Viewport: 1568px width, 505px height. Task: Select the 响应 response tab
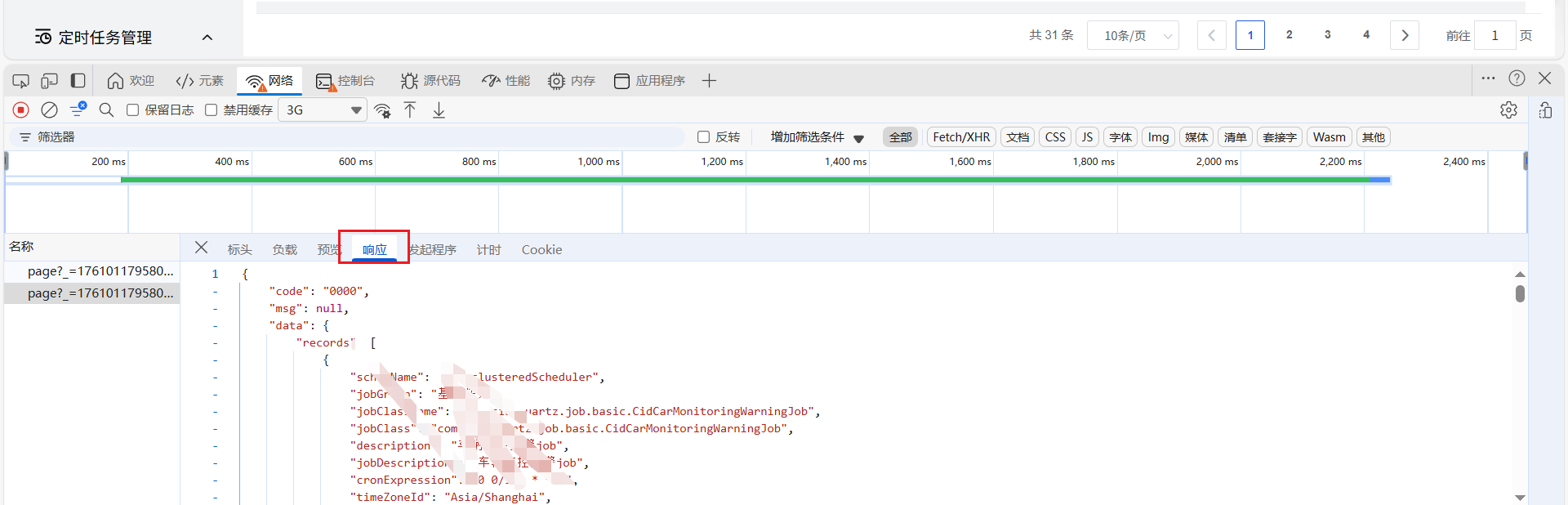(x=374, y=249)
